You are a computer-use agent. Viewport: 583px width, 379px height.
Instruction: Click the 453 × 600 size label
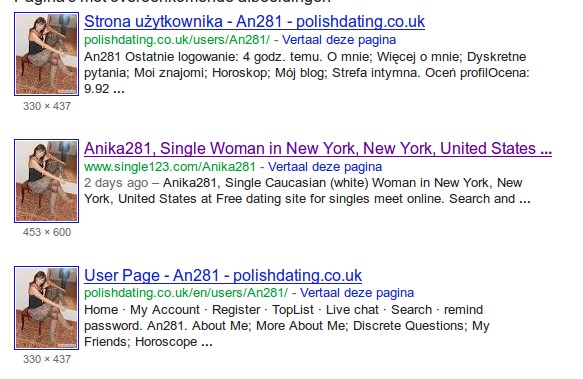pos(47,232)
